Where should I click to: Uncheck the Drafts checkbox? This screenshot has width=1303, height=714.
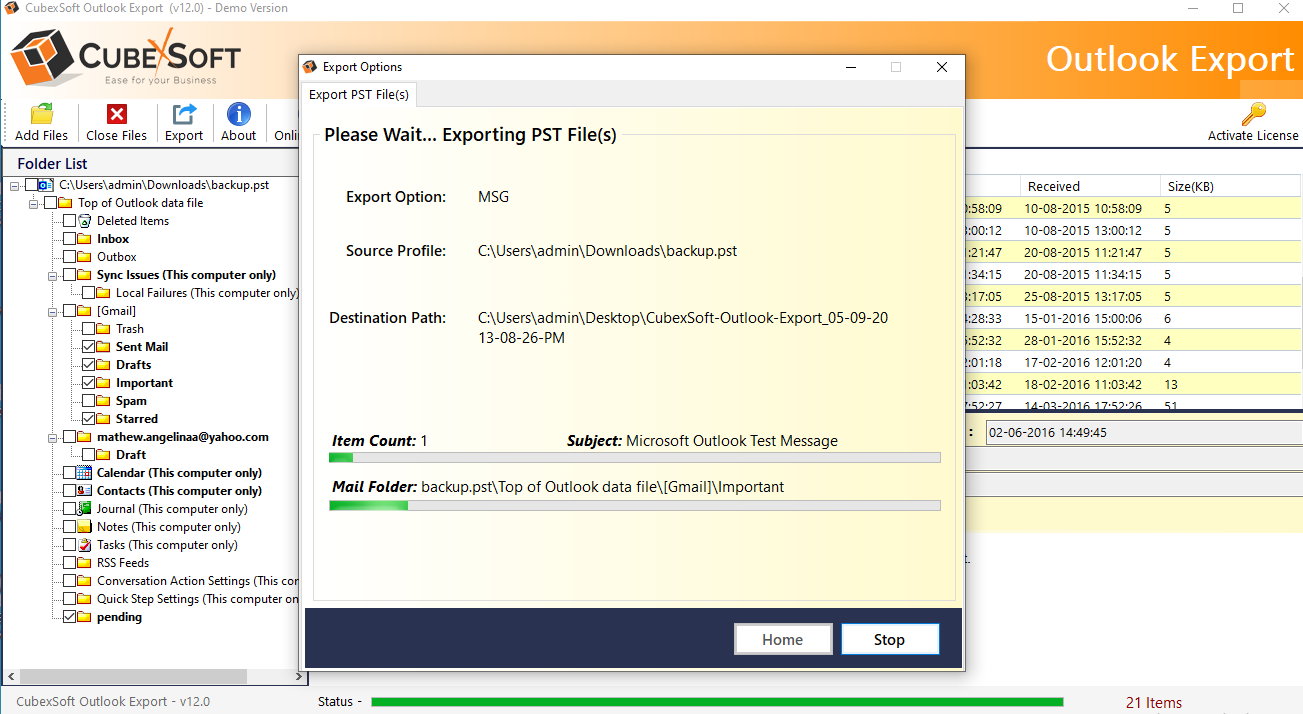click(x=88, y=365)
